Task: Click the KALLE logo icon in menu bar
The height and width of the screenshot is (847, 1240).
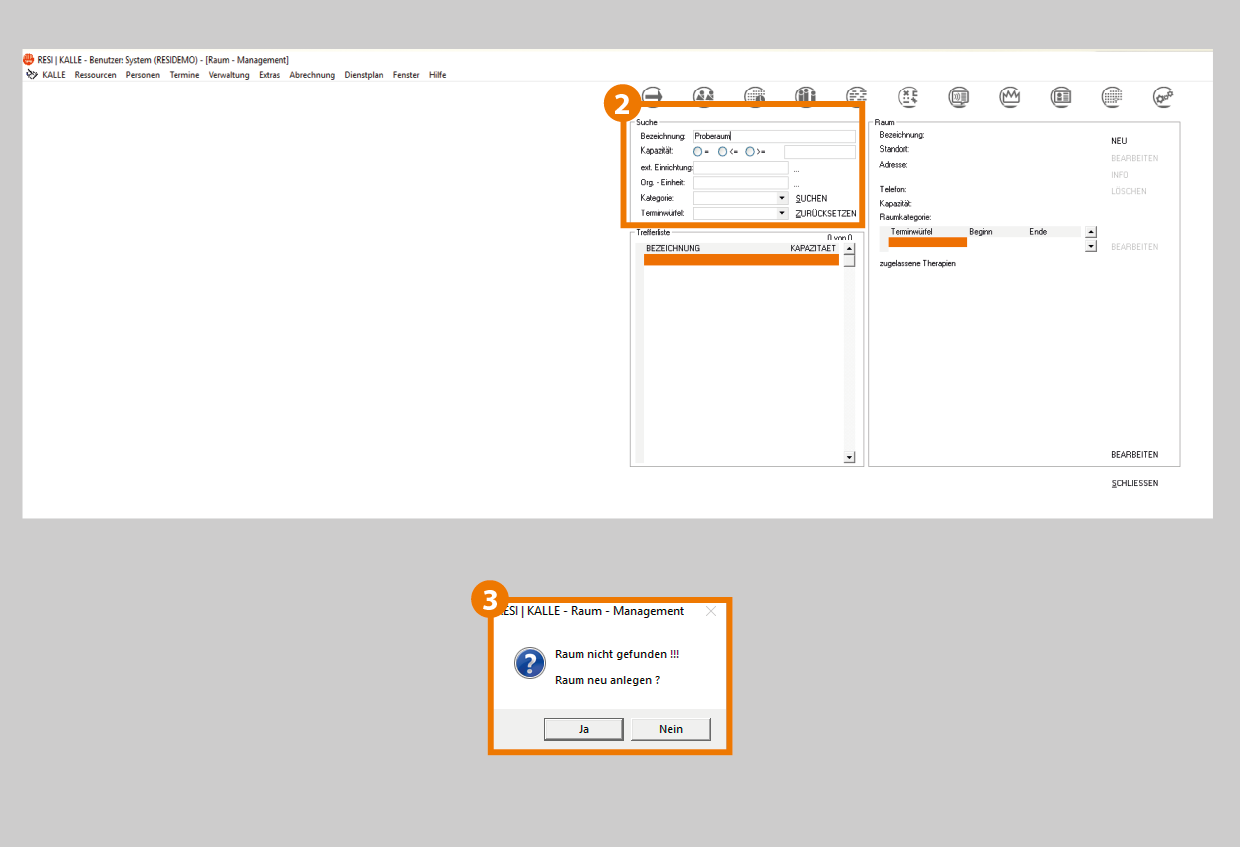Action: point(32,75)
